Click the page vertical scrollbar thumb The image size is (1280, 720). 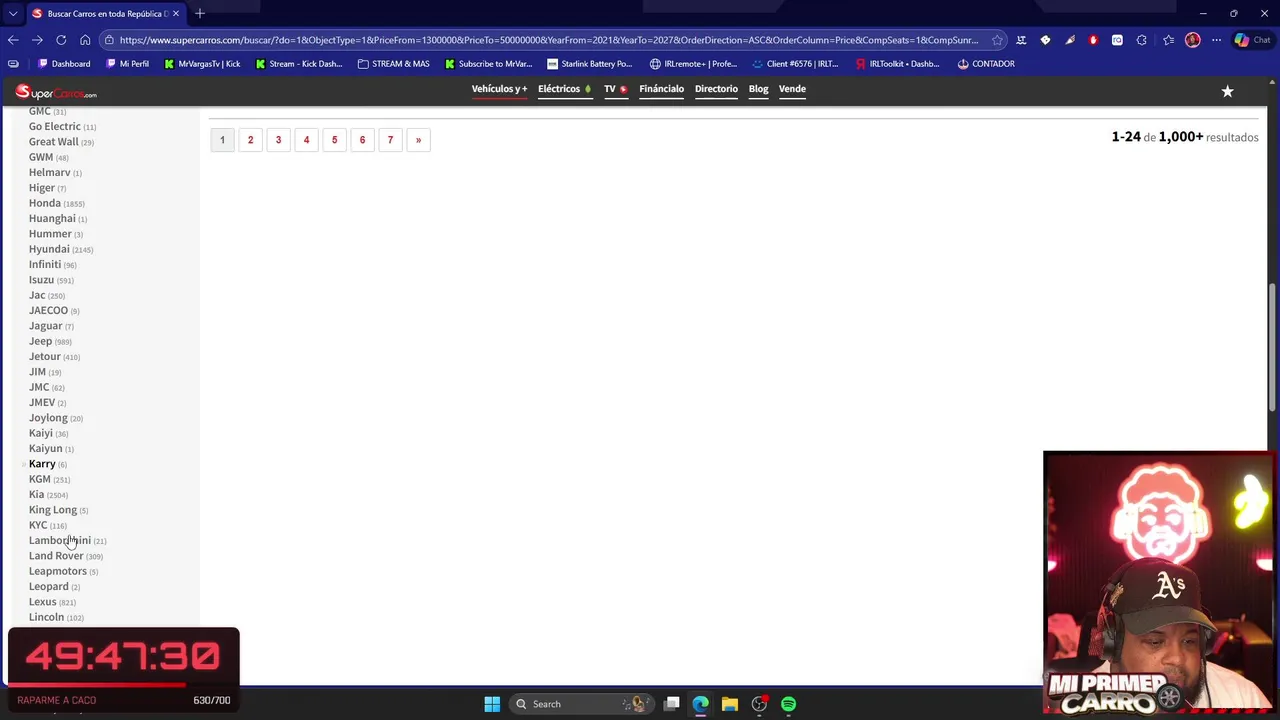pos(1272,345)
